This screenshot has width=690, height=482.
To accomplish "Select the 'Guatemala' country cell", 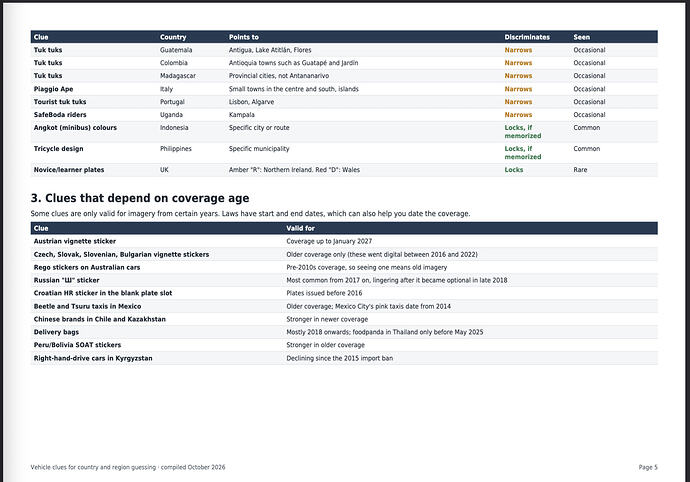I will (176, 50).
